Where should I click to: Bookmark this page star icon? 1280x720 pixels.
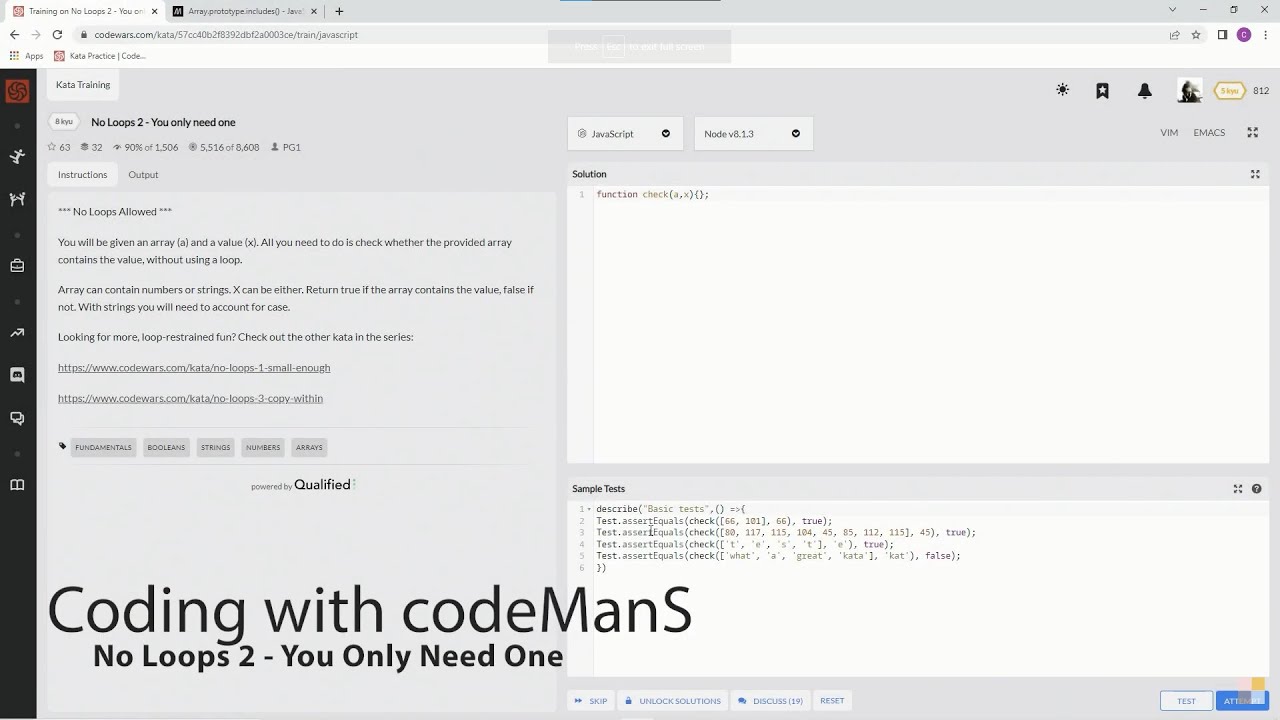point(1195,34)
